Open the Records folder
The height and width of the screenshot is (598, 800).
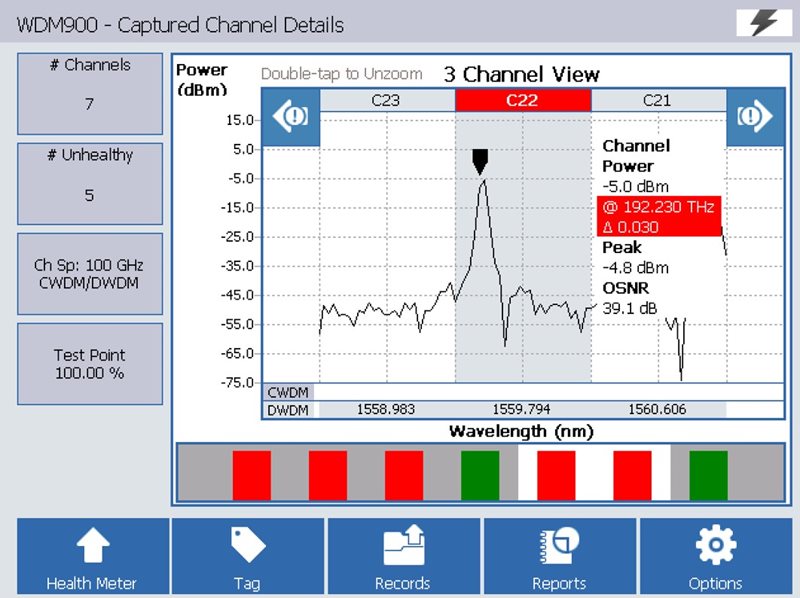click(405, 557)
